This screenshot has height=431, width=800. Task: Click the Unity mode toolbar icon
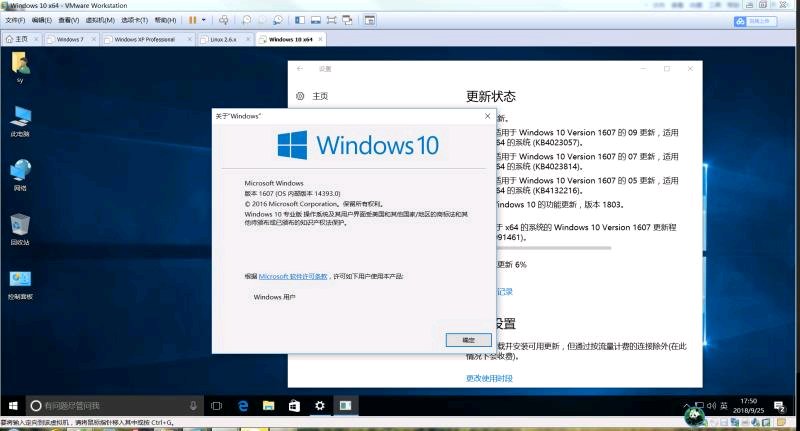(347, 20)
